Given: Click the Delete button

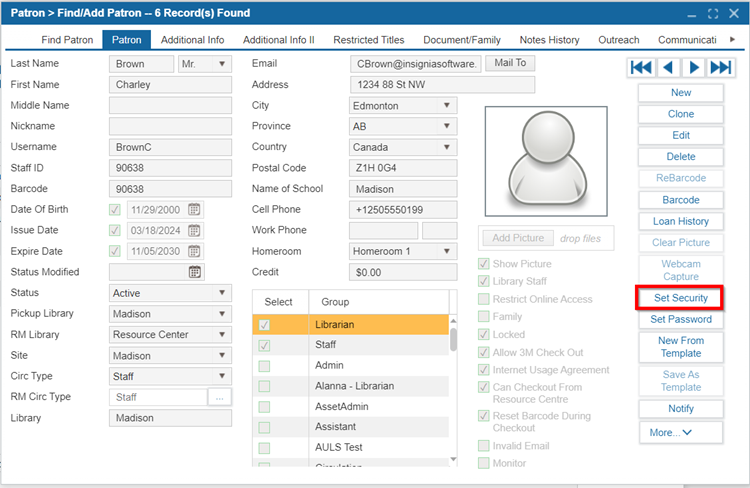Looking at the screenshot, I should [x=681, y=156].
